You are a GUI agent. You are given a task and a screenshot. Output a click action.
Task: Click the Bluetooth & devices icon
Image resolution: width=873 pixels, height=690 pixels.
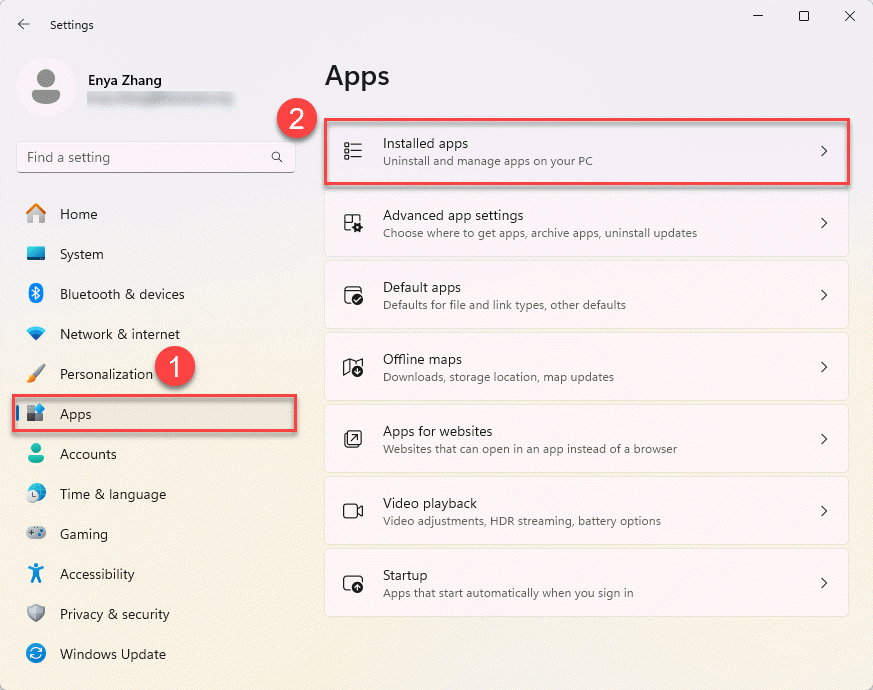click(x=37, y=294)
